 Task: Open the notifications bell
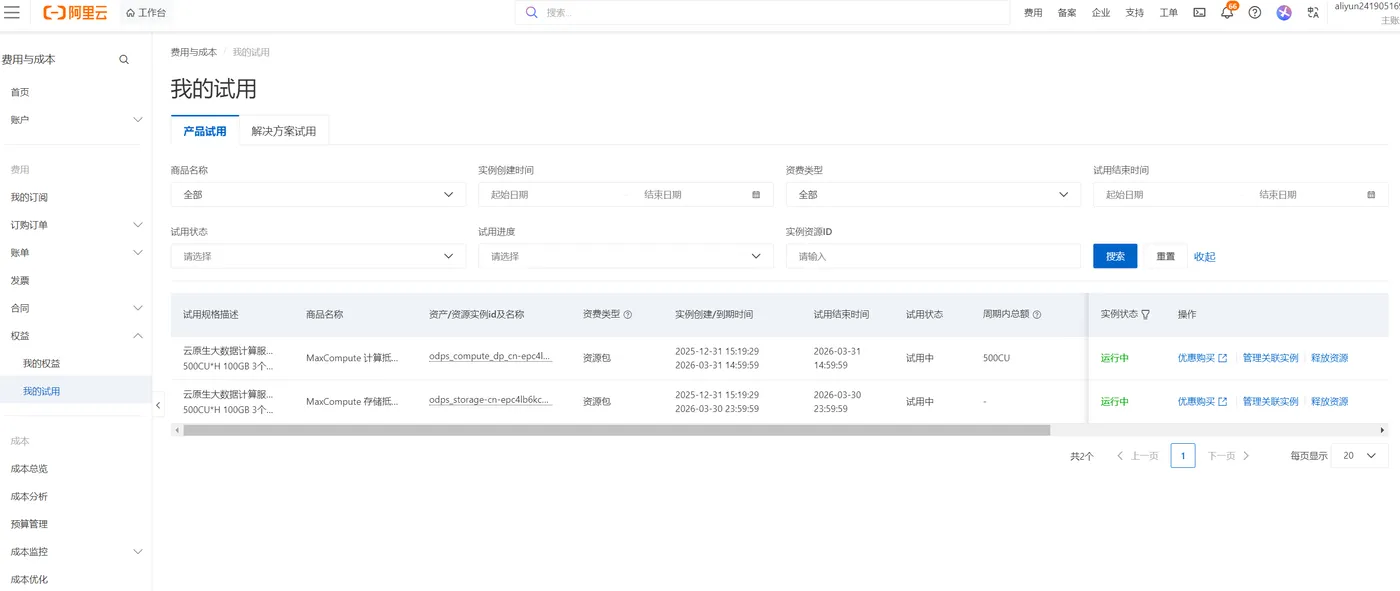pos(1227,13)
